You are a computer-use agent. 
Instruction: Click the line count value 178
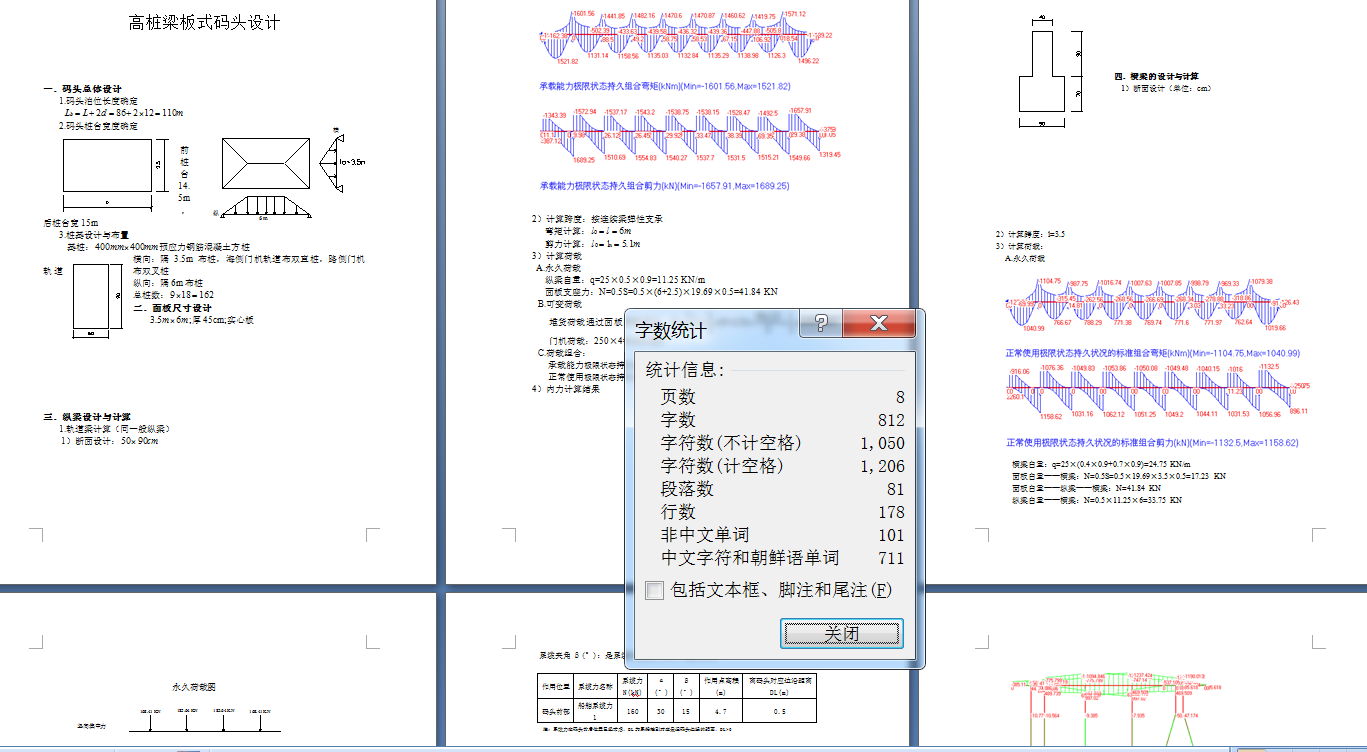[x=891, y=512]
